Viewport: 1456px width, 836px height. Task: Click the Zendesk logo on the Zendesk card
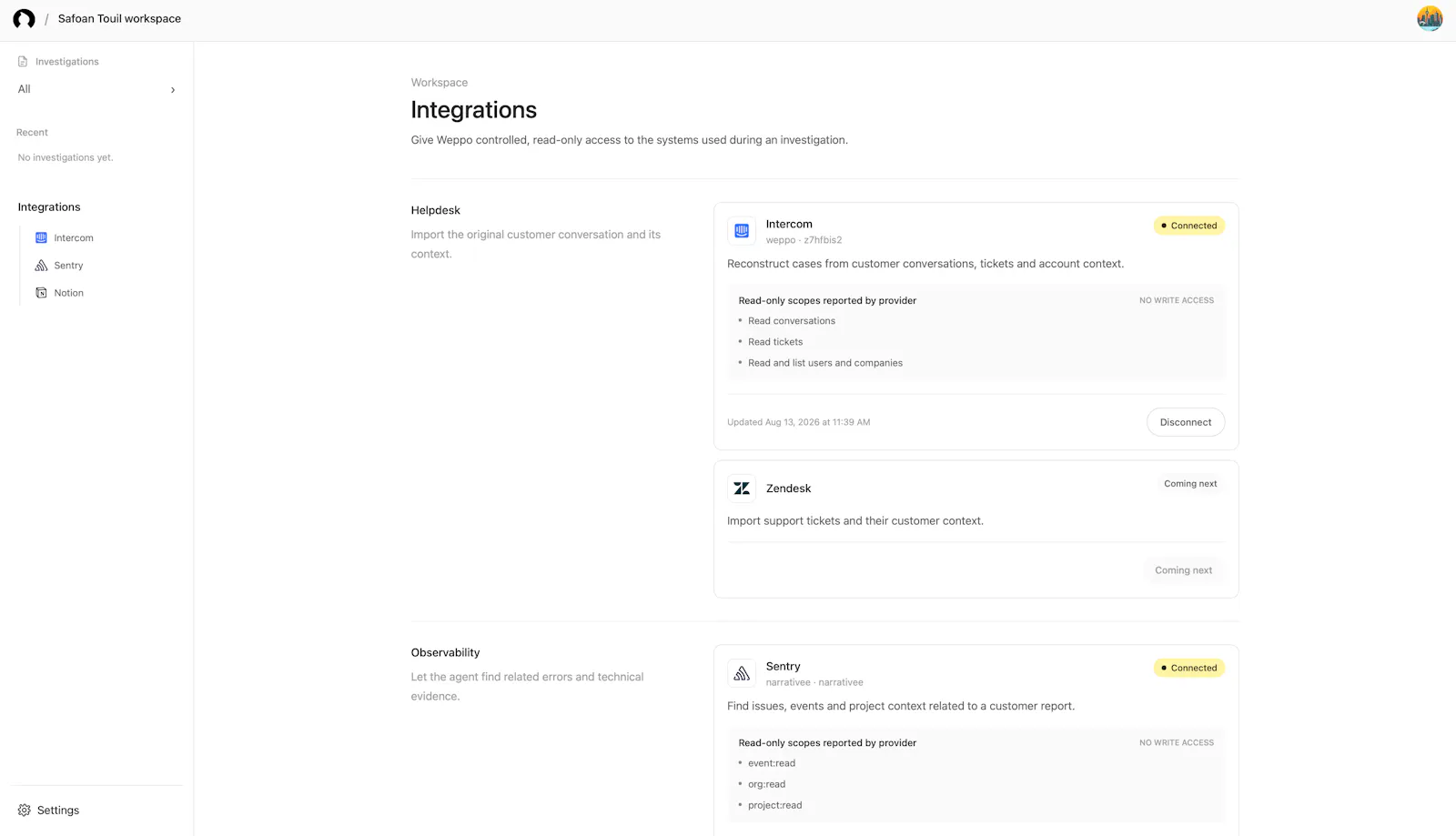tap(742, 489)
